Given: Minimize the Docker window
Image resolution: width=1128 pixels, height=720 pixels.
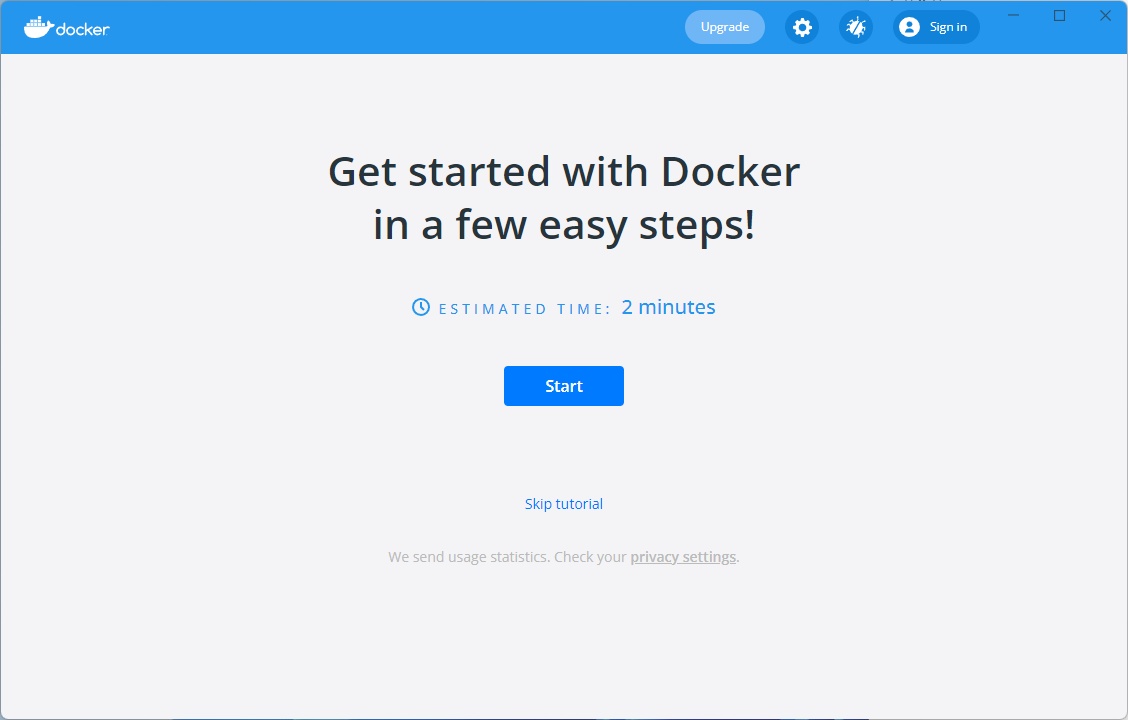Looking at the screenshot, I should coord(1014,15).
